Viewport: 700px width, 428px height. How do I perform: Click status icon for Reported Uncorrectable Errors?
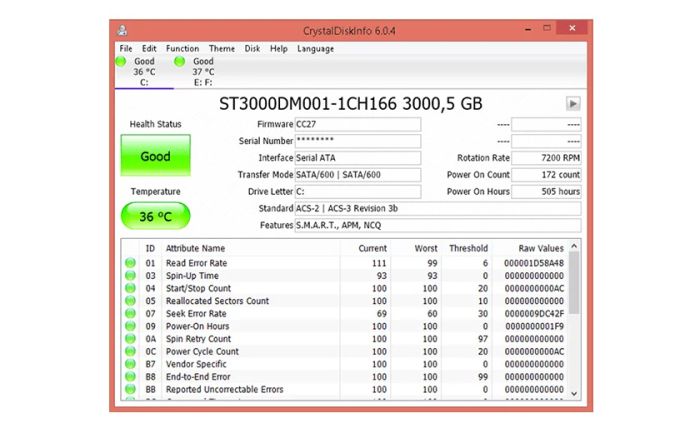130,389
